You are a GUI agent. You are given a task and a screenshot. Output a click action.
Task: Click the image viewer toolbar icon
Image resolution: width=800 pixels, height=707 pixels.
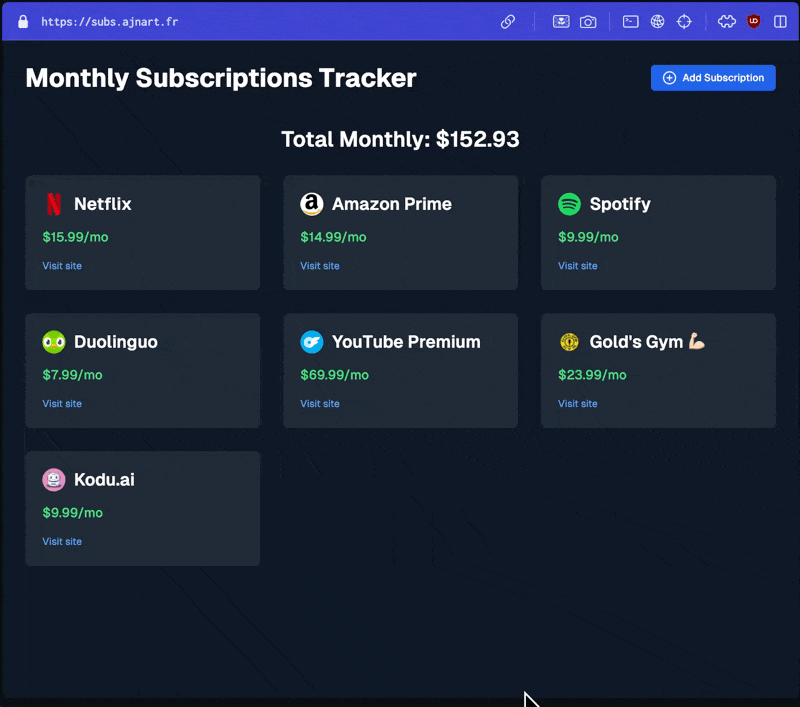(562, 21)
